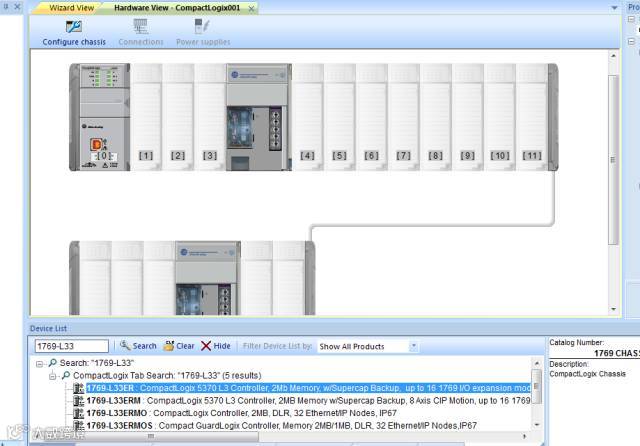Select empty chassis slot 2

click(178, 117)
